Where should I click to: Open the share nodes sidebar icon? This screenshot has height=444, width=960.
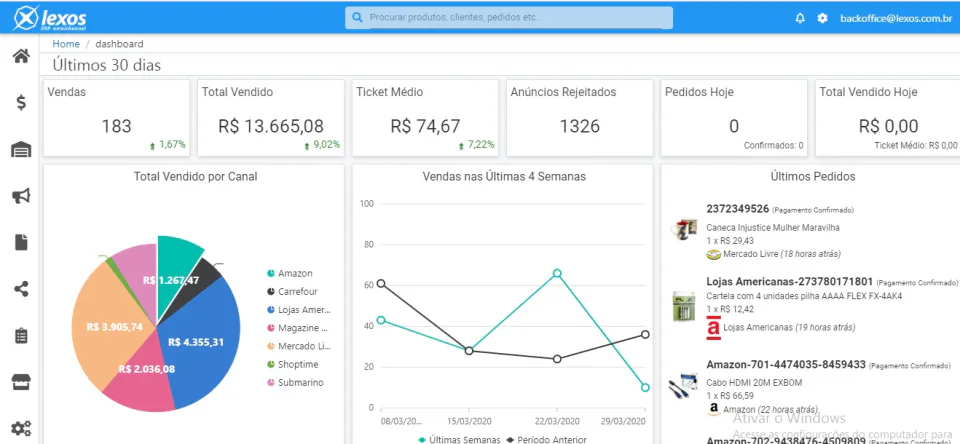pos(21,289)
